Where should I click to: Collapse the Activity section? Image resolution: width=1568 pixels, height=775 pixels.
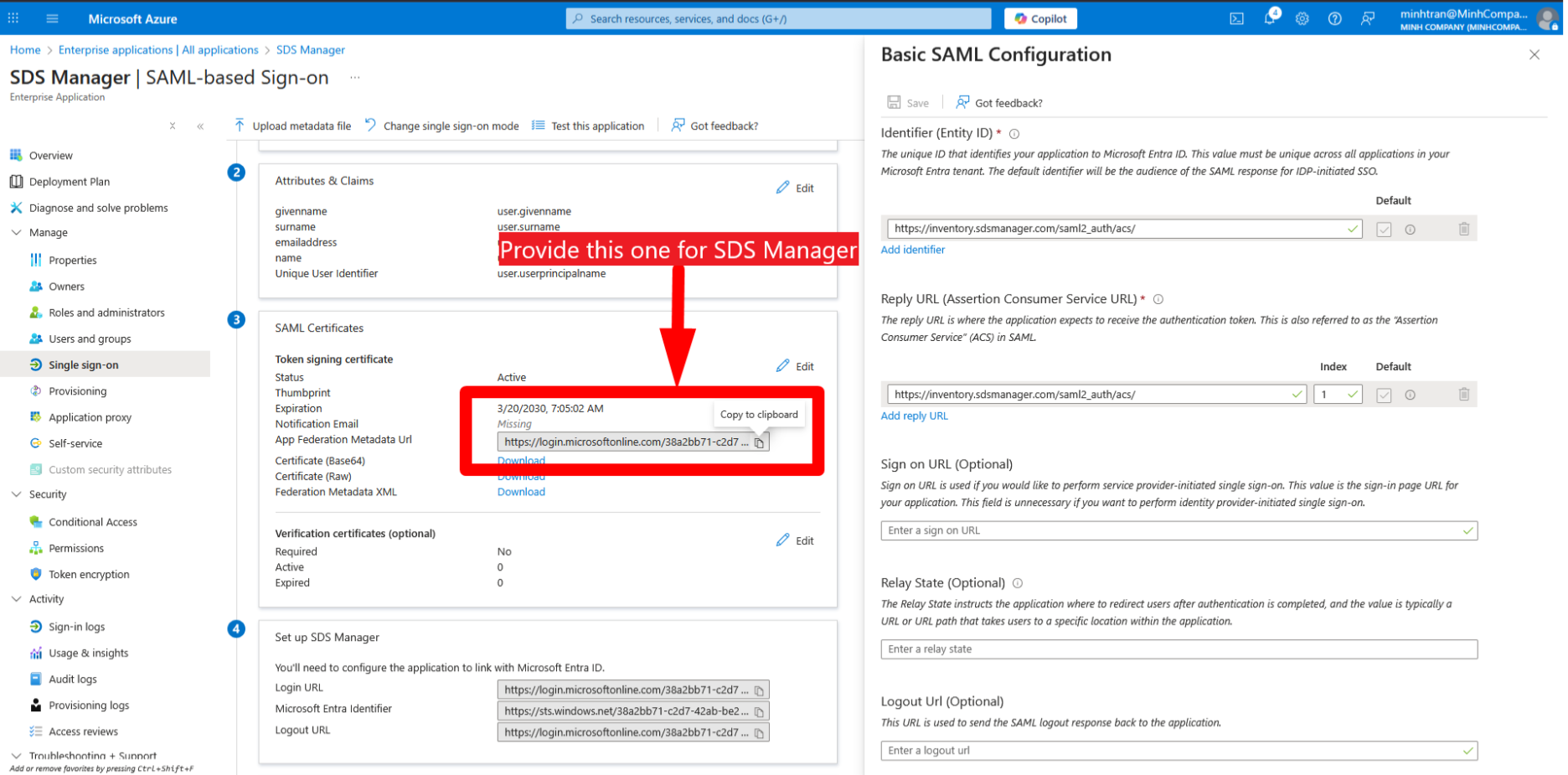coord(16,599)
